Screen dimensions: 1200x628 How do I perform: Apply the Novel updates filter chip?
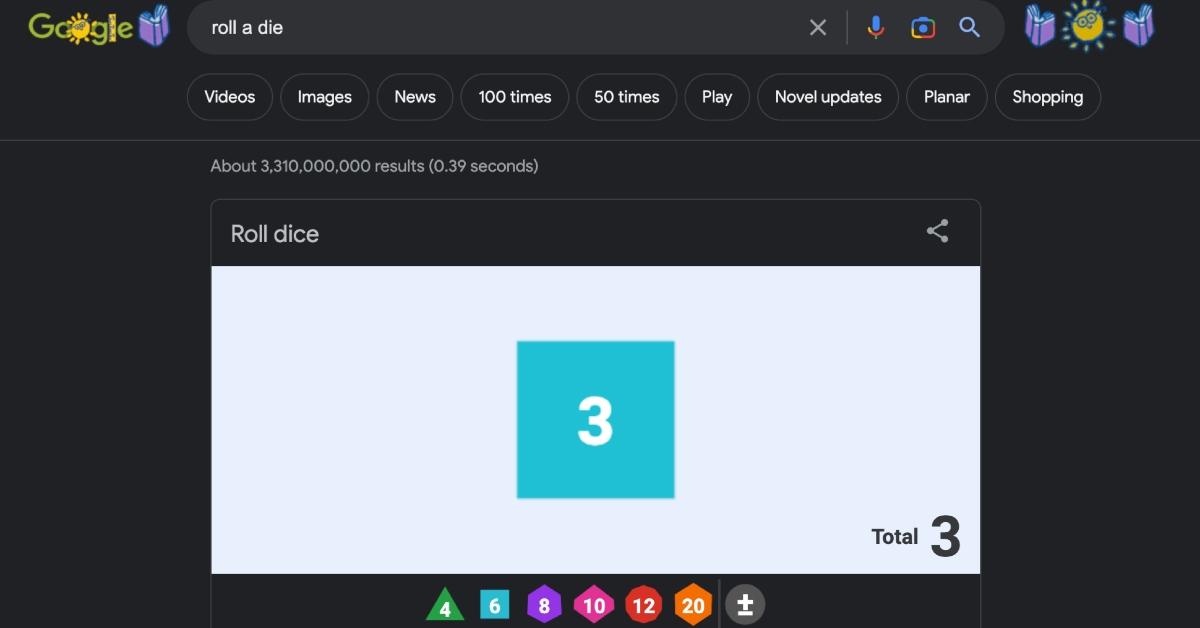pos(828,97)
